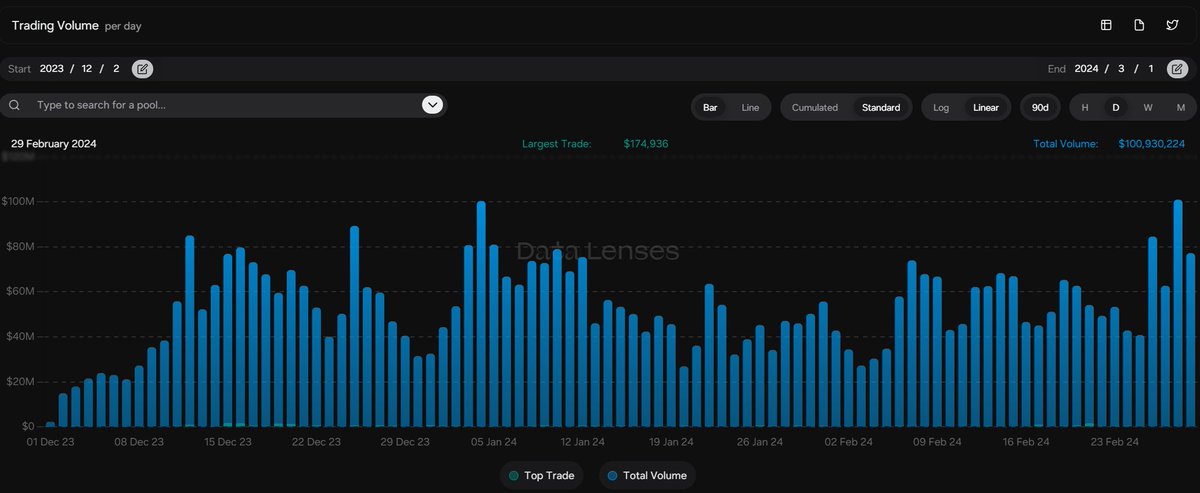Click the export document icon
The image size is (1200, 493).
click(1139, 25)
